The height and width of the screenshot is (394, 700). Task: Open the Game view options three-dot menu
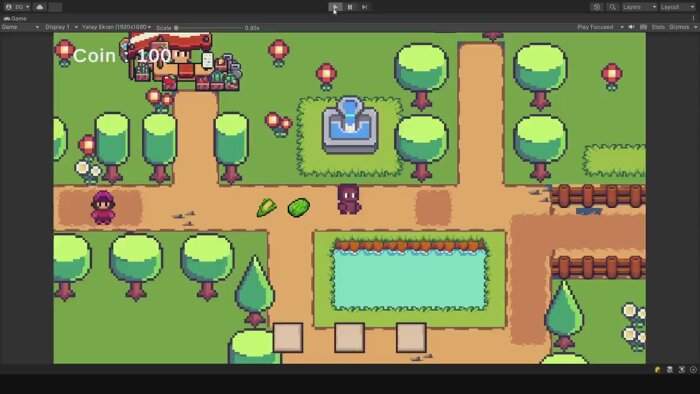pos(693,19)
